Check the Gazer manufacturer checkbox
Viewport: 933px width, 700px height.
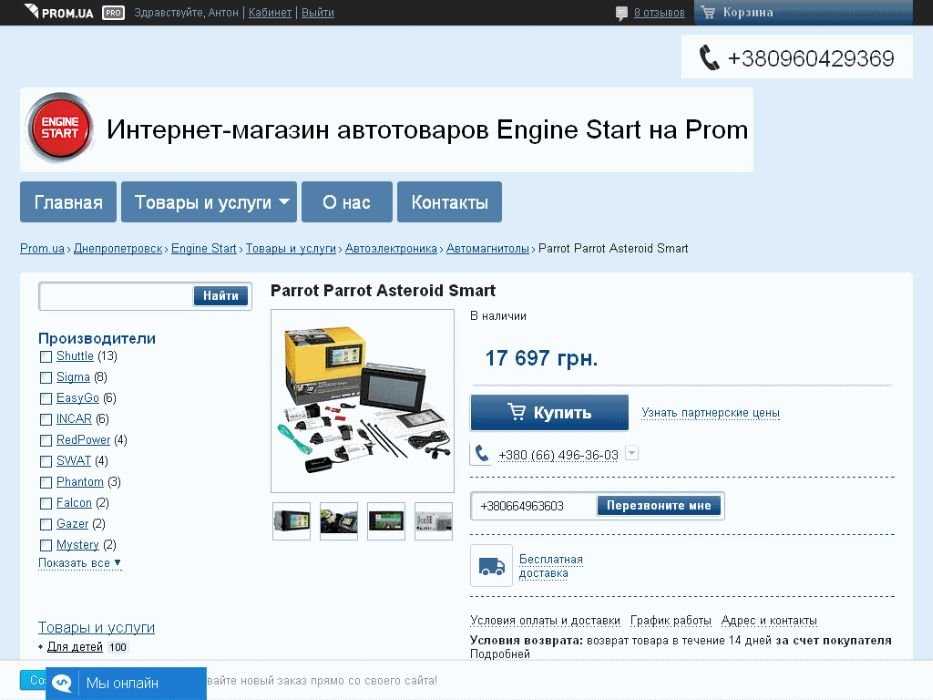(x=46, y=524)
